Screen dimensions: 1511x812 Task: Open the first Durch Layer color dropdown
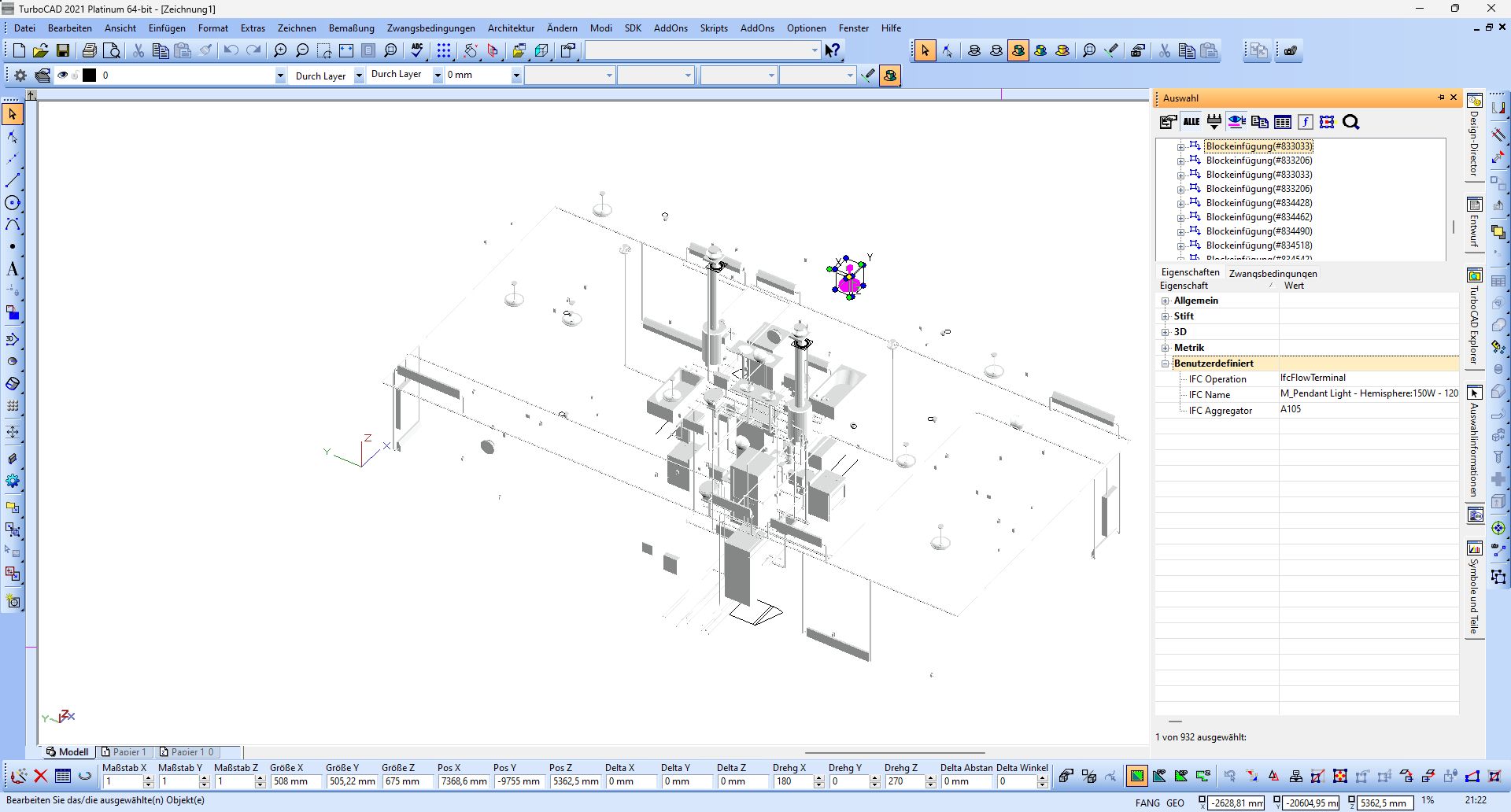point(359,76)
